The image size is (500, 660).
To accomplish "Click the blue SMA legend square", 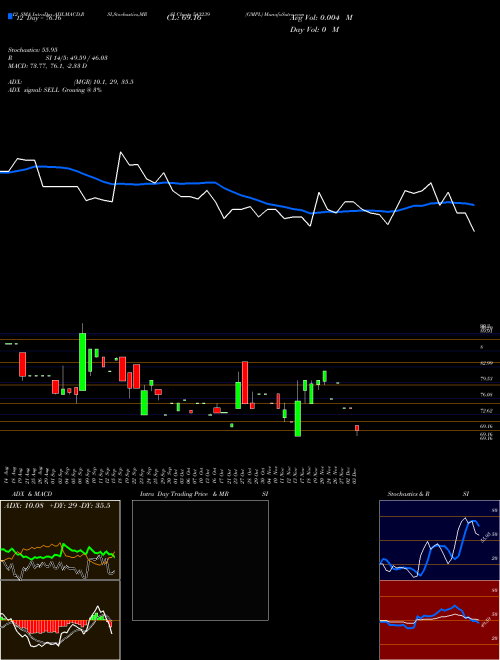I will 10,17.
